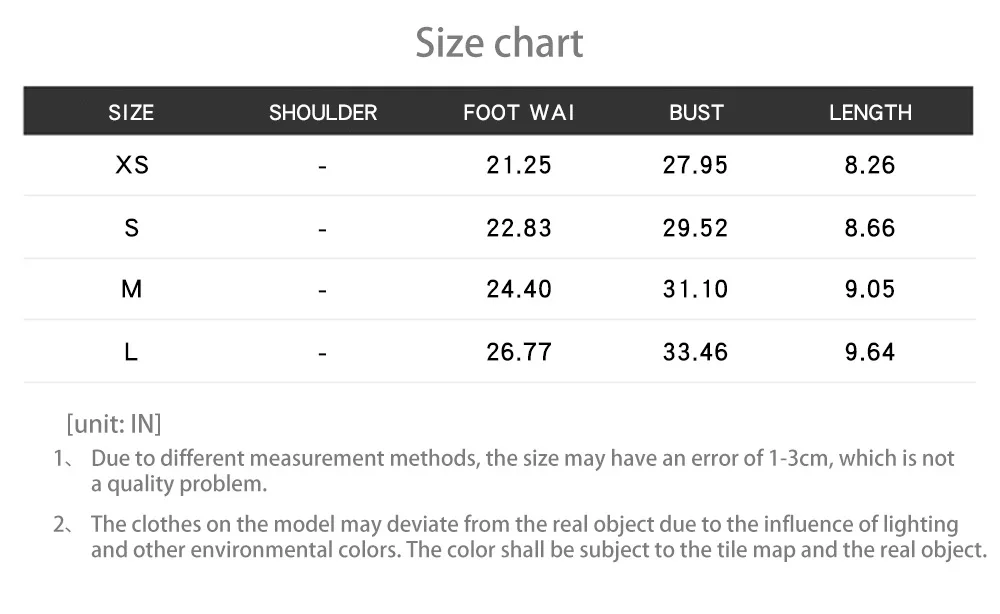Select the 8.26 length value
Viewport: 1000px width, 614px height.
870,165
